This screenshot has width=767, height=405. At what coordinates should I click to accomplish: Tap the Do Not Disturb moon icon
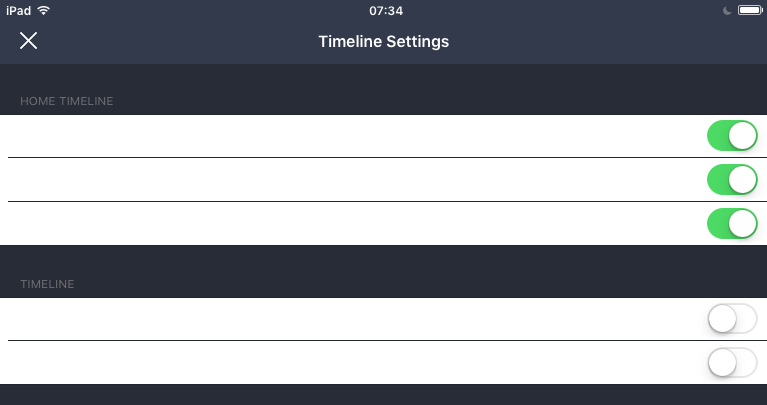[727, 10]
